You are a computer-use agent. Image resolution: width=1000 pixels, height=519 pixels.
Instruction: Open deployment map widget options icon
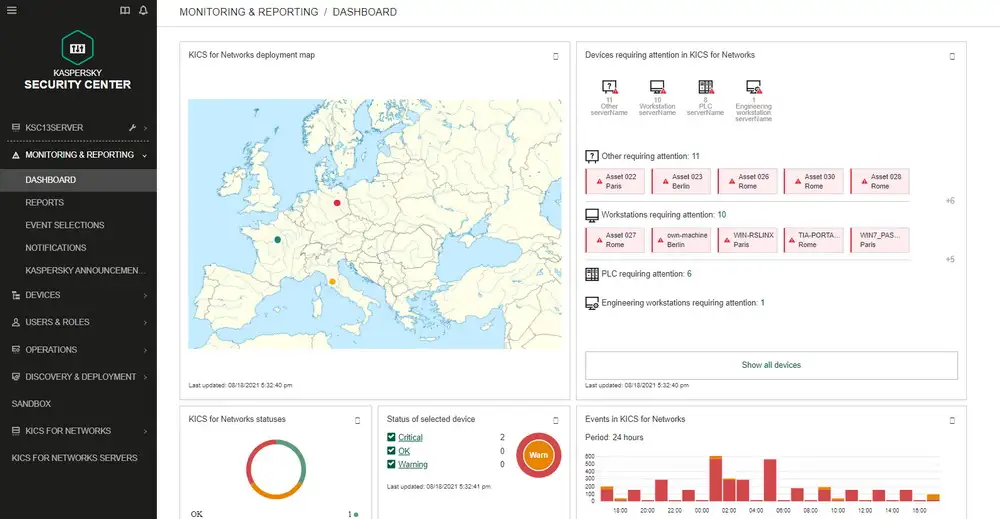[556, 56]
